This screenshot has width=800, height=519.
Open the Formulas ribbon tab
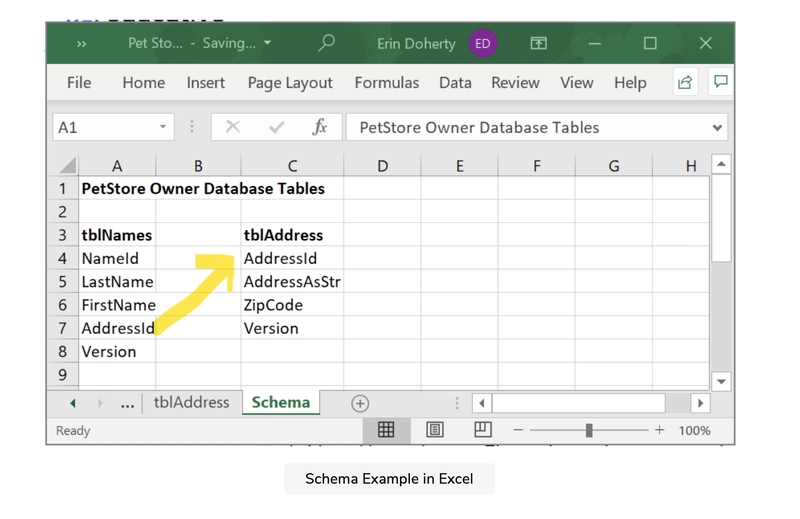click(x=387, y=83)
